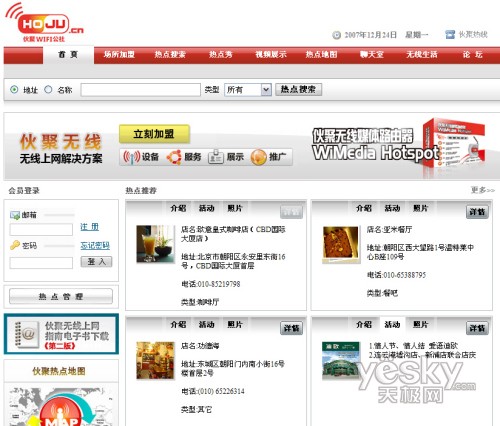Click the 登入 login button
Viewport: 500px width, 426px height.
[x=96, y=262]
